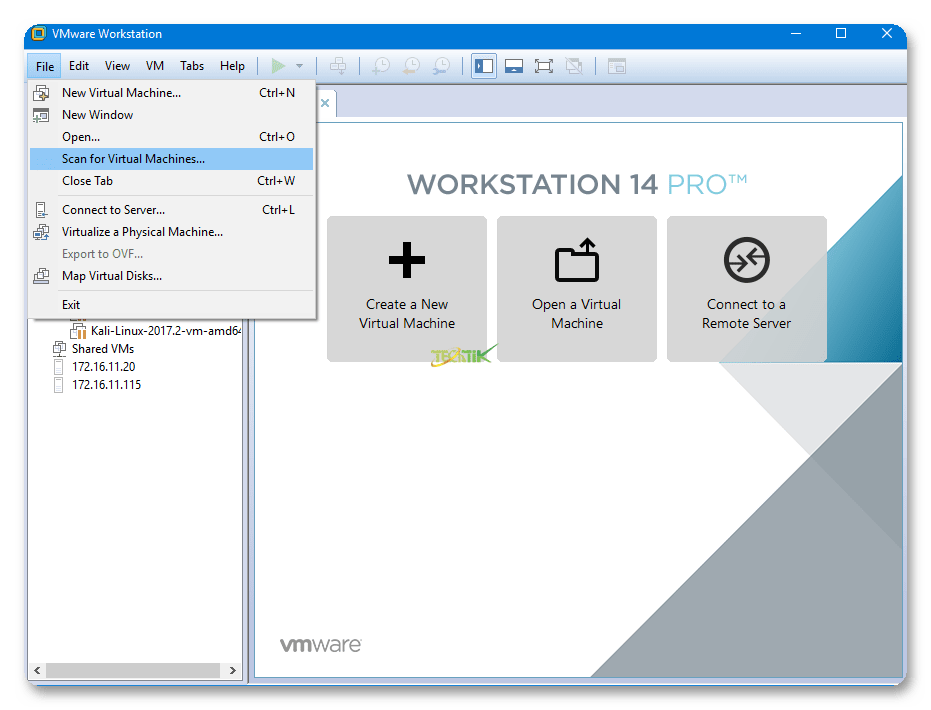931x710 pixels.
Task: Click the Open a Virtual Machine folder icon
Action: pyautogui.click(x=577, y=261)
